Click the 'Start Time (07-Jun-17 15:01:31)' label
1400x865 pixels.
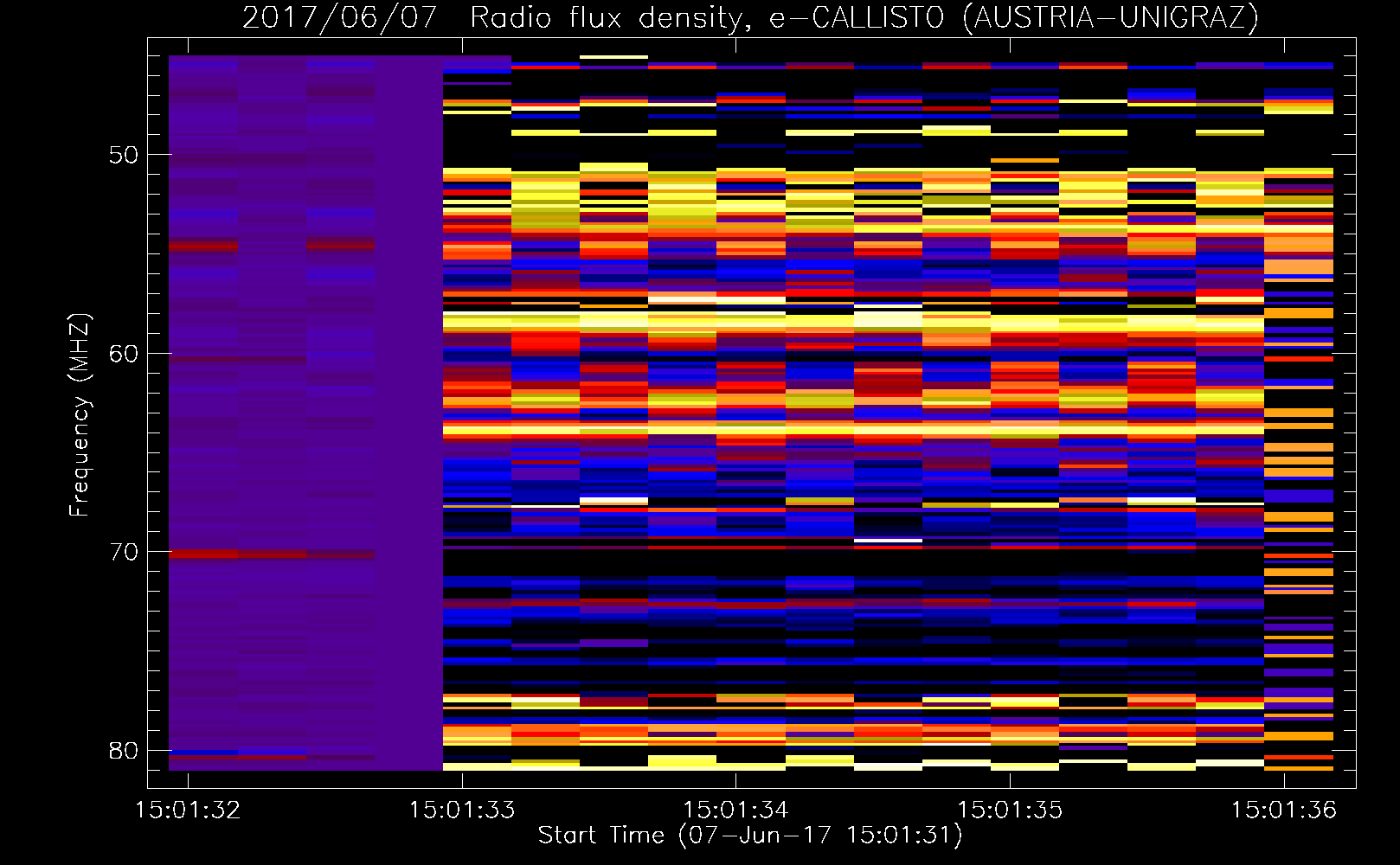click(750, 836)
